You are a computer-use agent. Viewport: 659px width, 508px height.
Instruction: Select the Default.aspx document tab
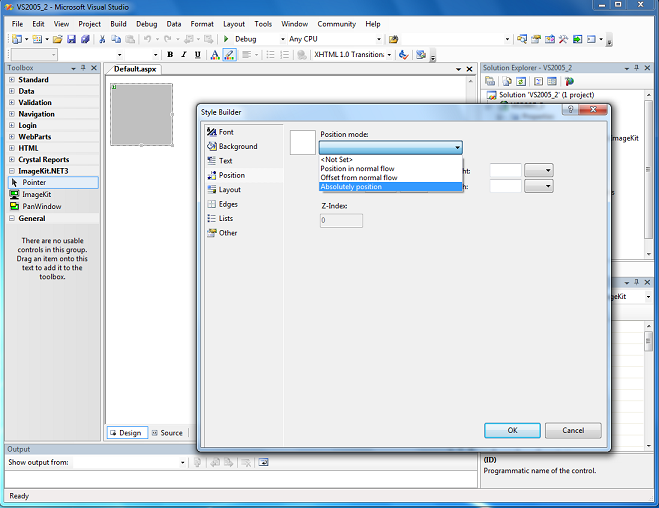[x=134, y=69]
